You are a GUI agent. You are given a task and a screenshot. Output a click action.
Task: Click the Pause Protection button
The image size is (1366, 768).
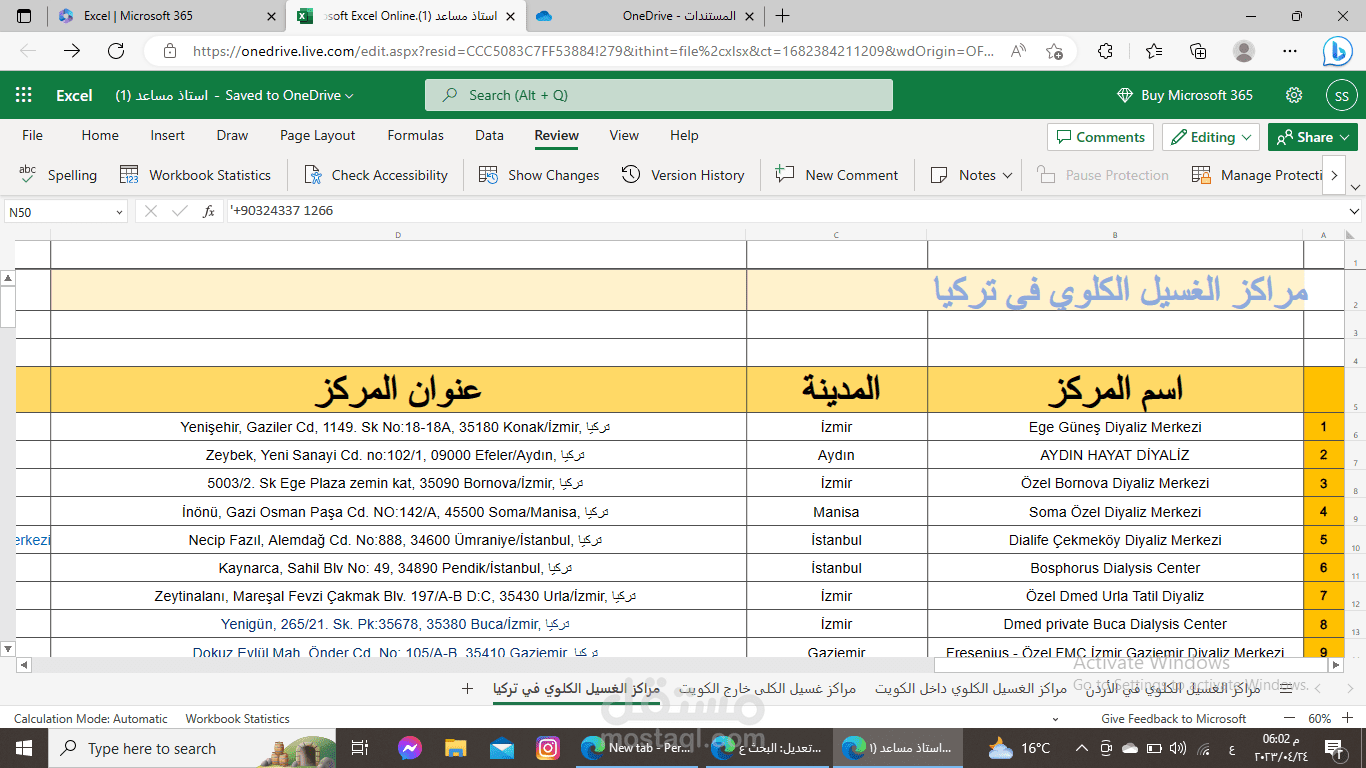tap(1102, 175)
